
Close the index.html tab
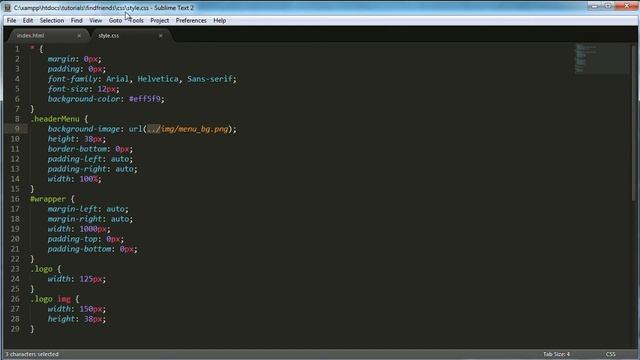tap(79, 36)
